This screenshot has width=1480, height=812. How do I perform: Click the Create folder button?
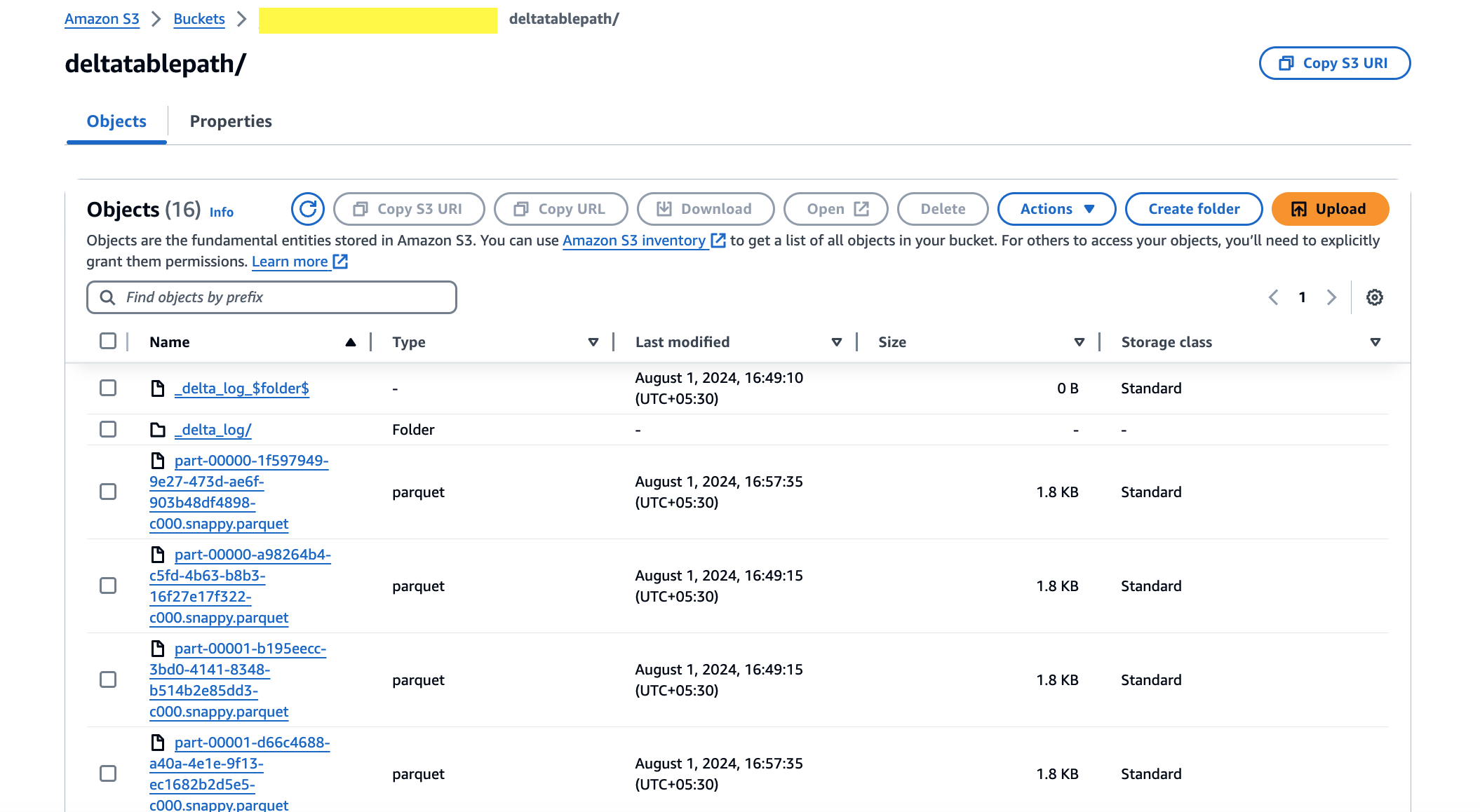click(x=1193, y=209)
